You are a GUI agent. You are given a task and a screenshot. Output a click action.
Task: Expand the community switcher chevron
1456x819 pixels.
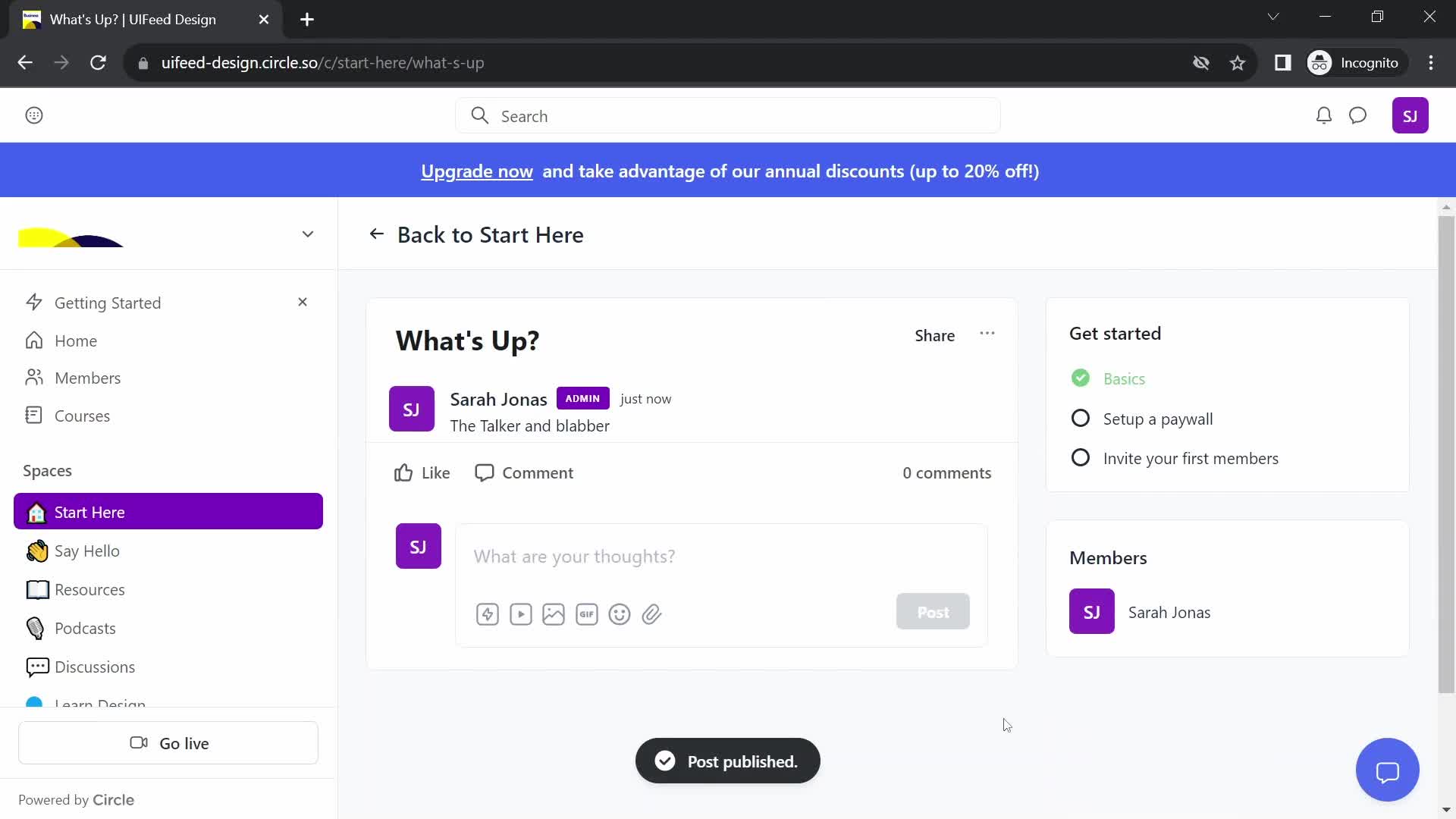(x=308, y=234)
